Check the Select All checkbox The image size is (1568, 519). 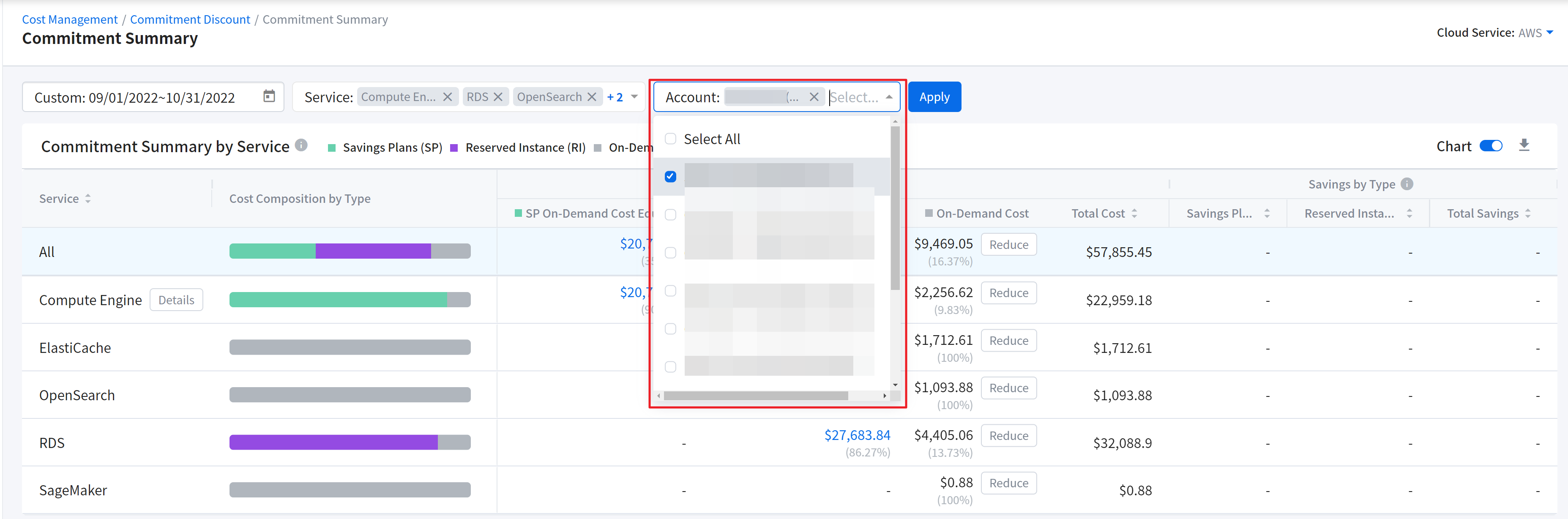pyautogui.click(x=670, y=139)
